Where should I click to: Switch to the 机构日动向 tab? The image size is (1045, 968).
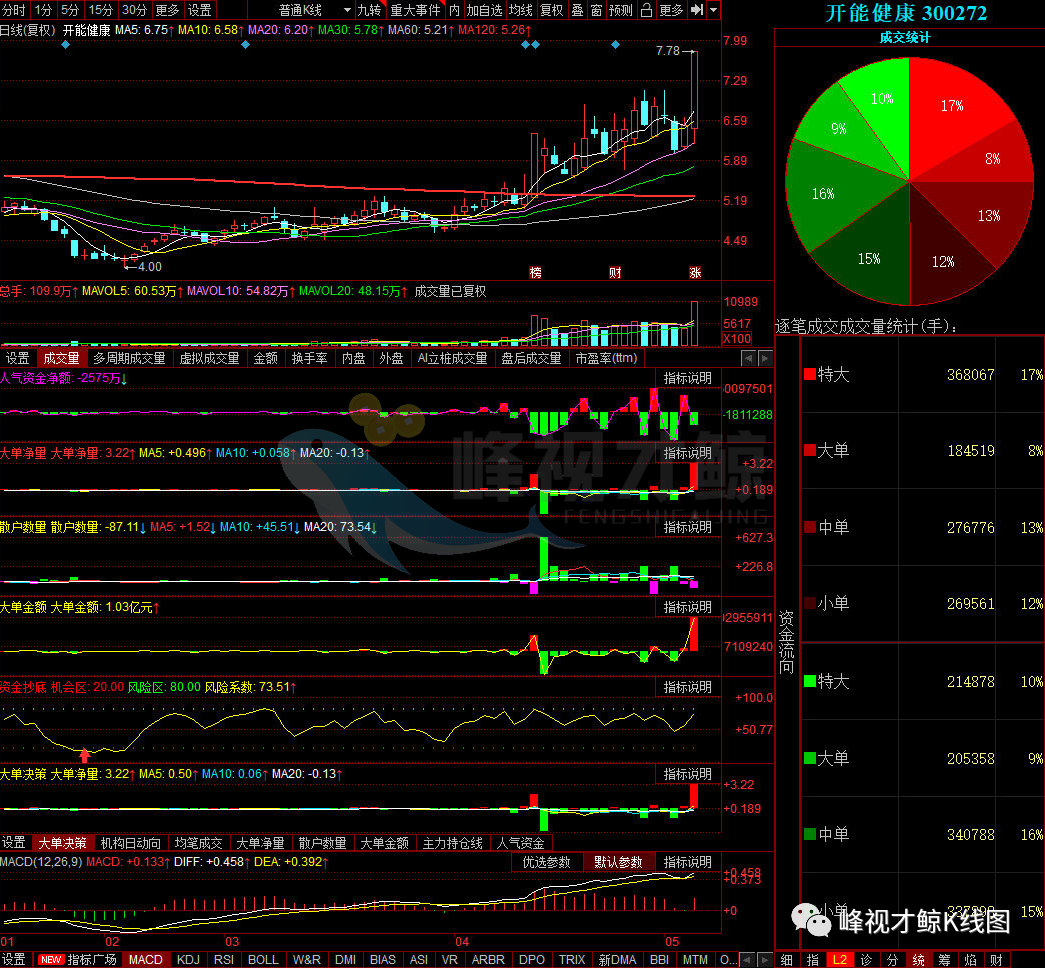click(x=131, y=843)
